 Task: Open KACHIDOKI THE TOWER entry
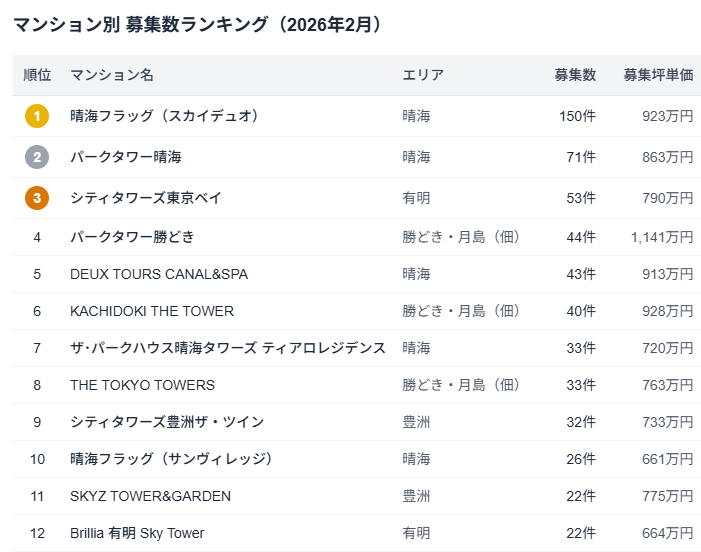(152, 311)
